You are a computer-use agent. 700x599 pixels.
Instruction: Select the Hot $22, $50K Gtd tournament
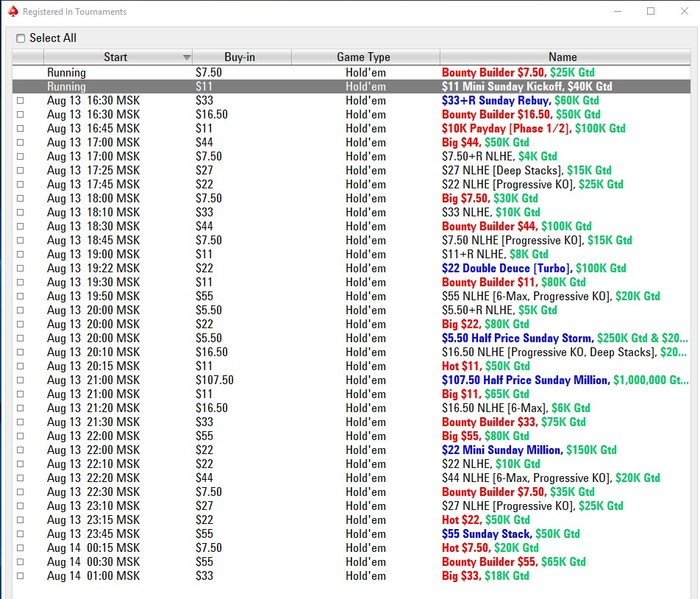tap(351, 520)
